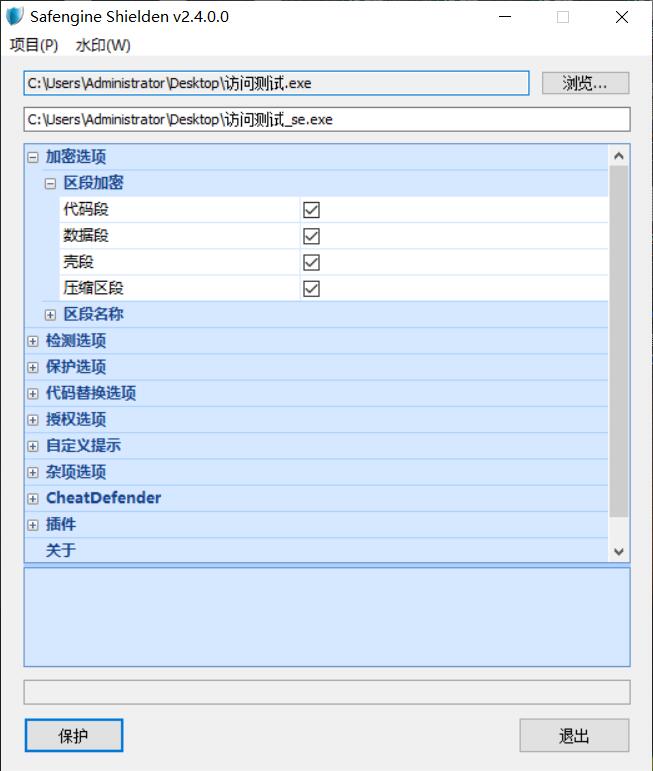Collapse the 加密选项 section

pos(33,157)
